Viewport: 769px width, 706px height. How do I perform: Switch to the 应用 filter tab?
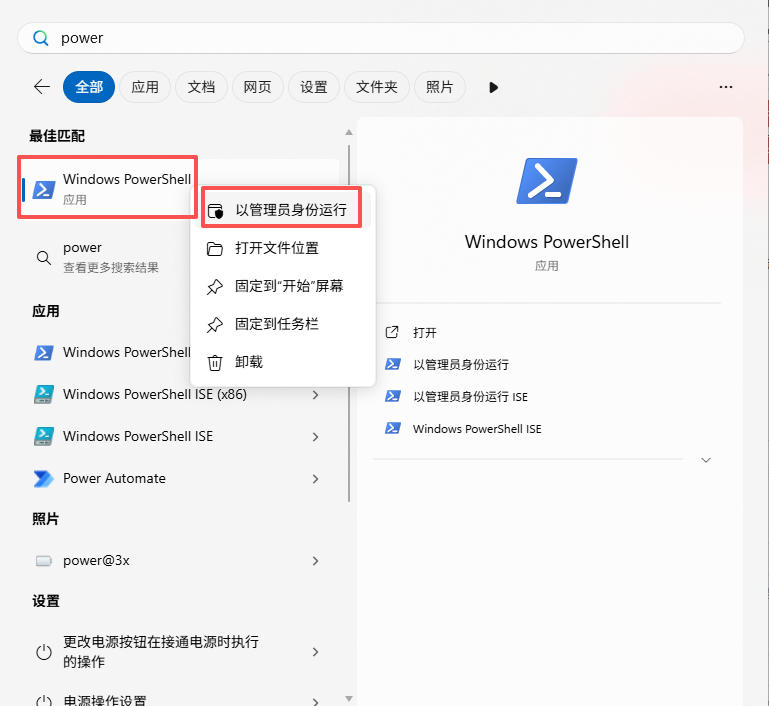click(145, 87)
